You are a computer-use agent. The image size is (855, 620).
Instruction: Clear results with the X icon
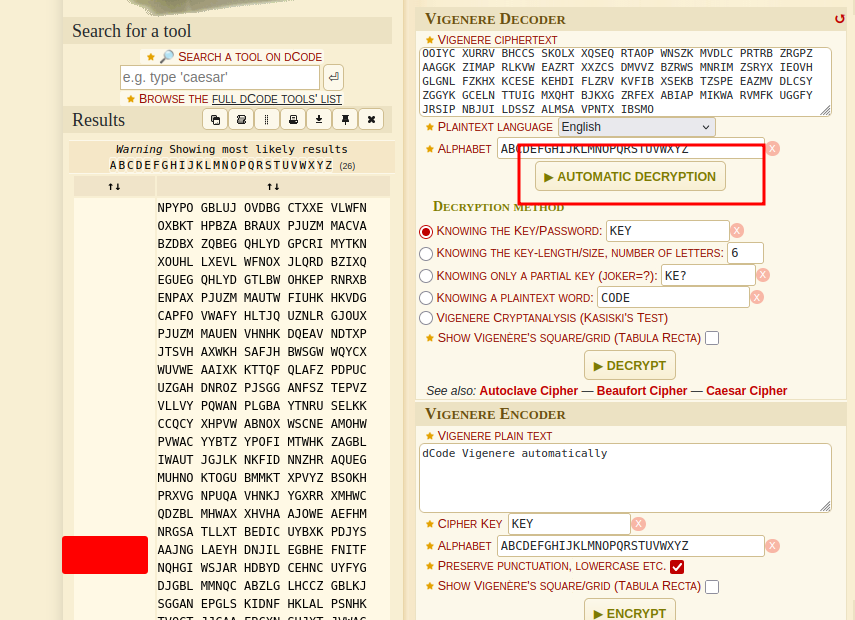(x=371, y=119)
